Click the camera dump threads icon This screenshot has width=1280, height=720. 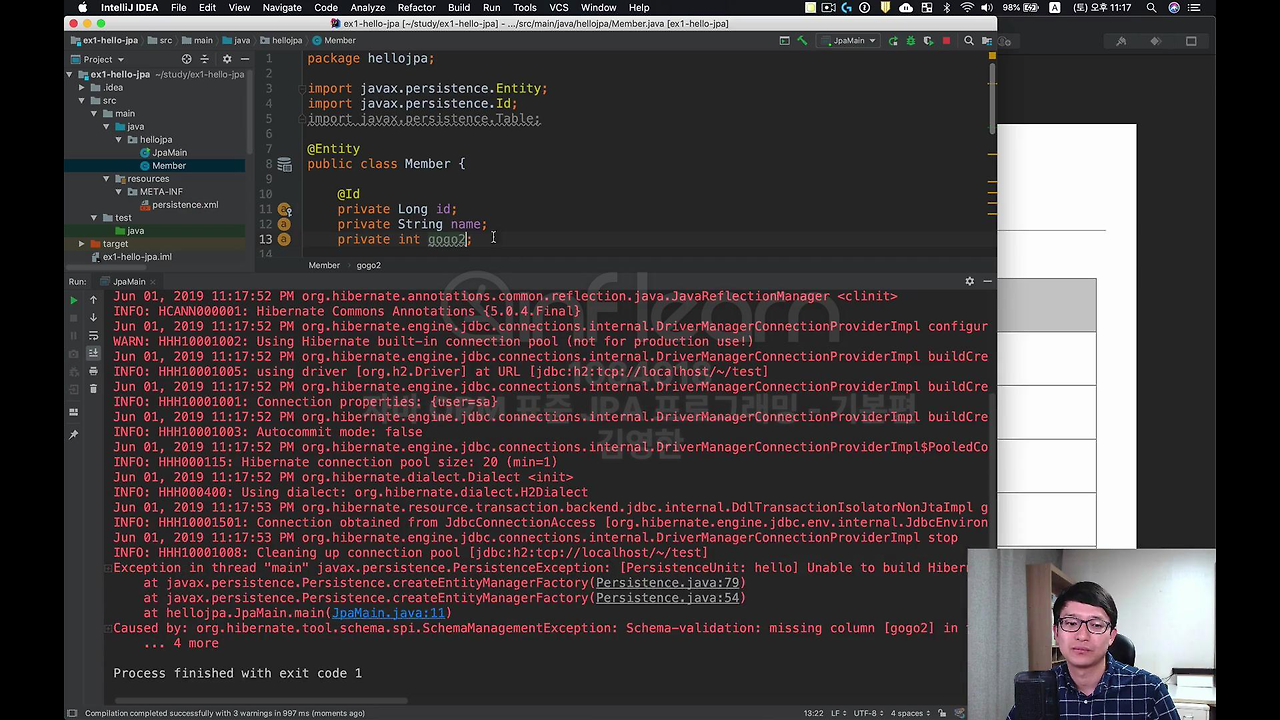(73, 353)
